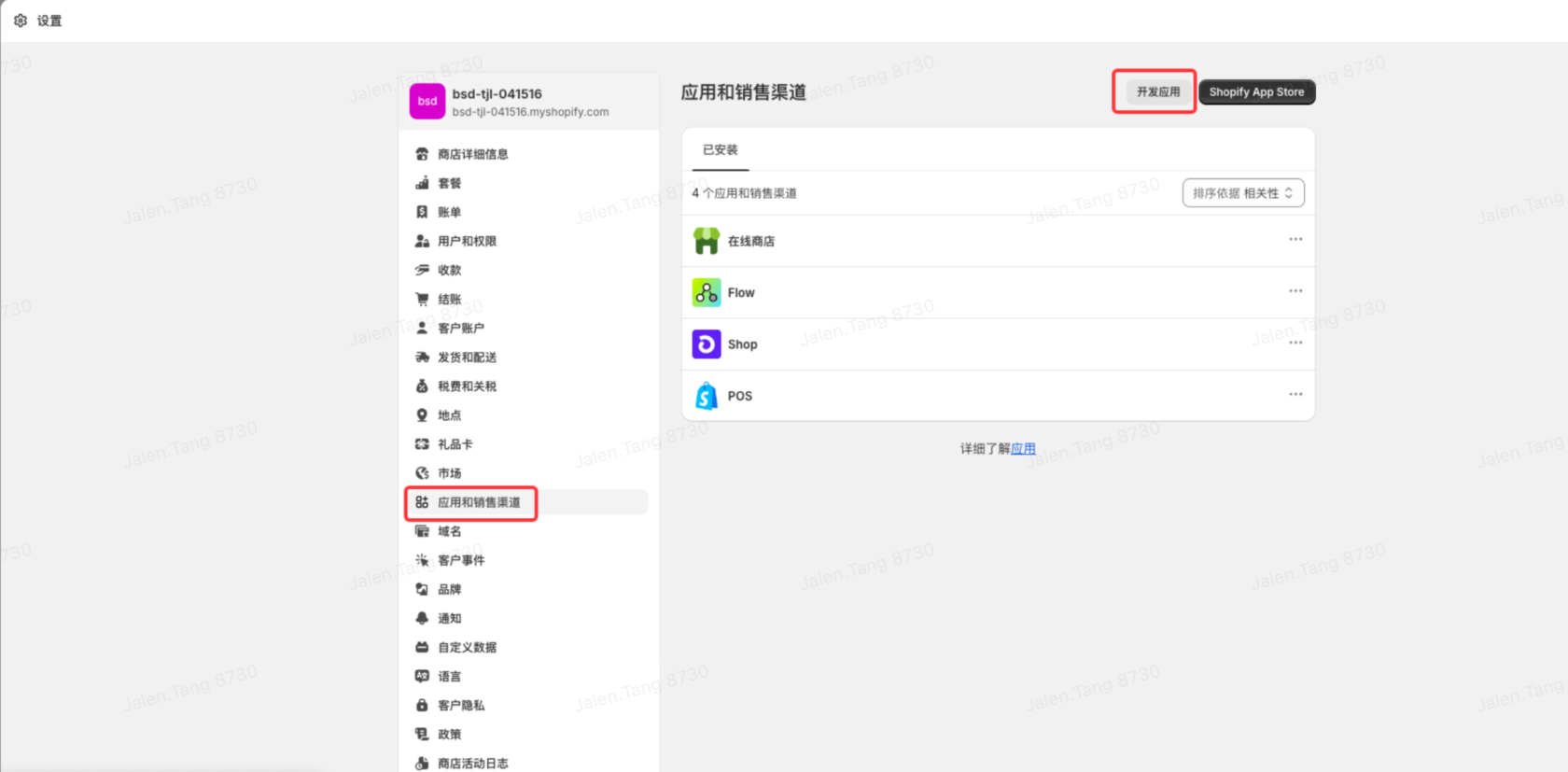Screen dimensions: 1568x772
Task: Select the 已安装 tab
Action: [720, 150]
